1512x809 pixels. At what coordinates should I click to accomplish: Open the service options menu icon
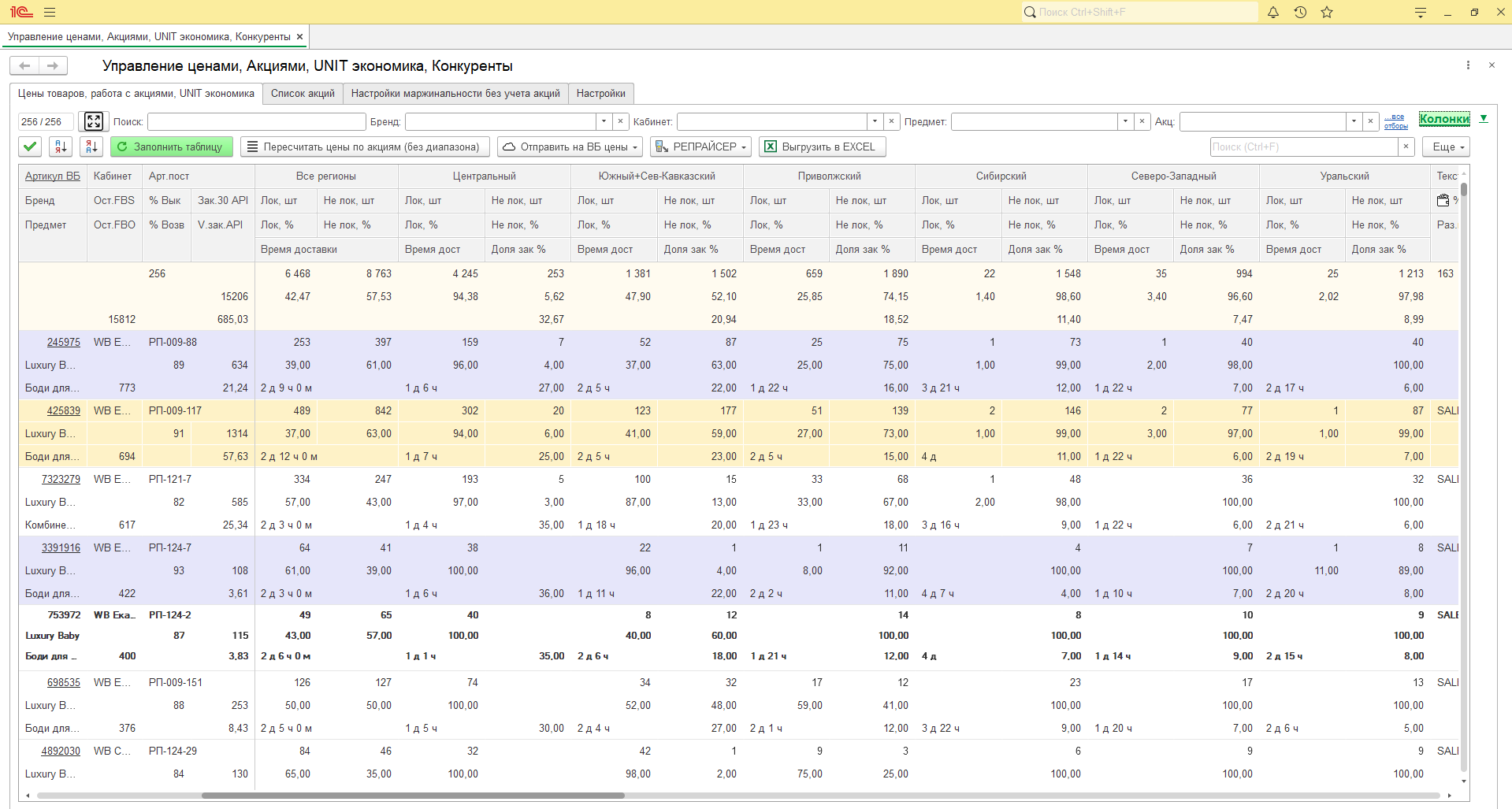click(x=1421, y=13)
